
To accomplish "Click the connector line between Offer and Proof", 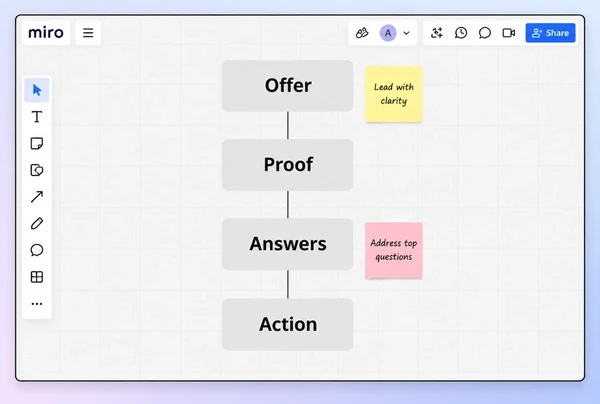I will coord(288,125).
